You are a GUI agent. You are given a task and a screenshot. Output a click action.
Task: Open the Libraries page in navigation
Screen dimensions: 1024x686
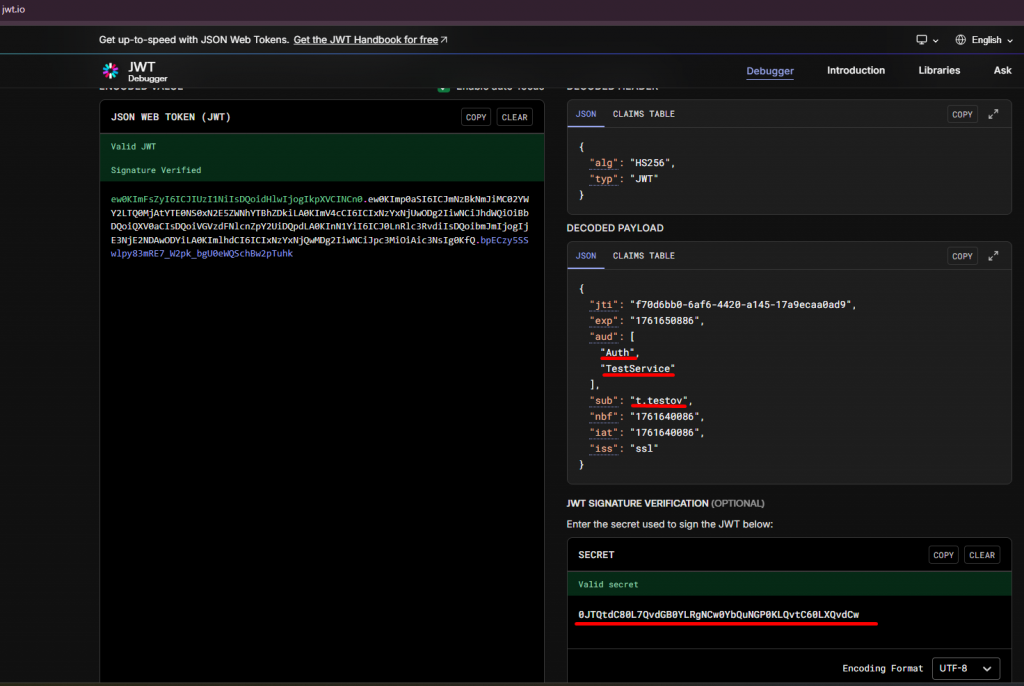click(x=939, y=71)
